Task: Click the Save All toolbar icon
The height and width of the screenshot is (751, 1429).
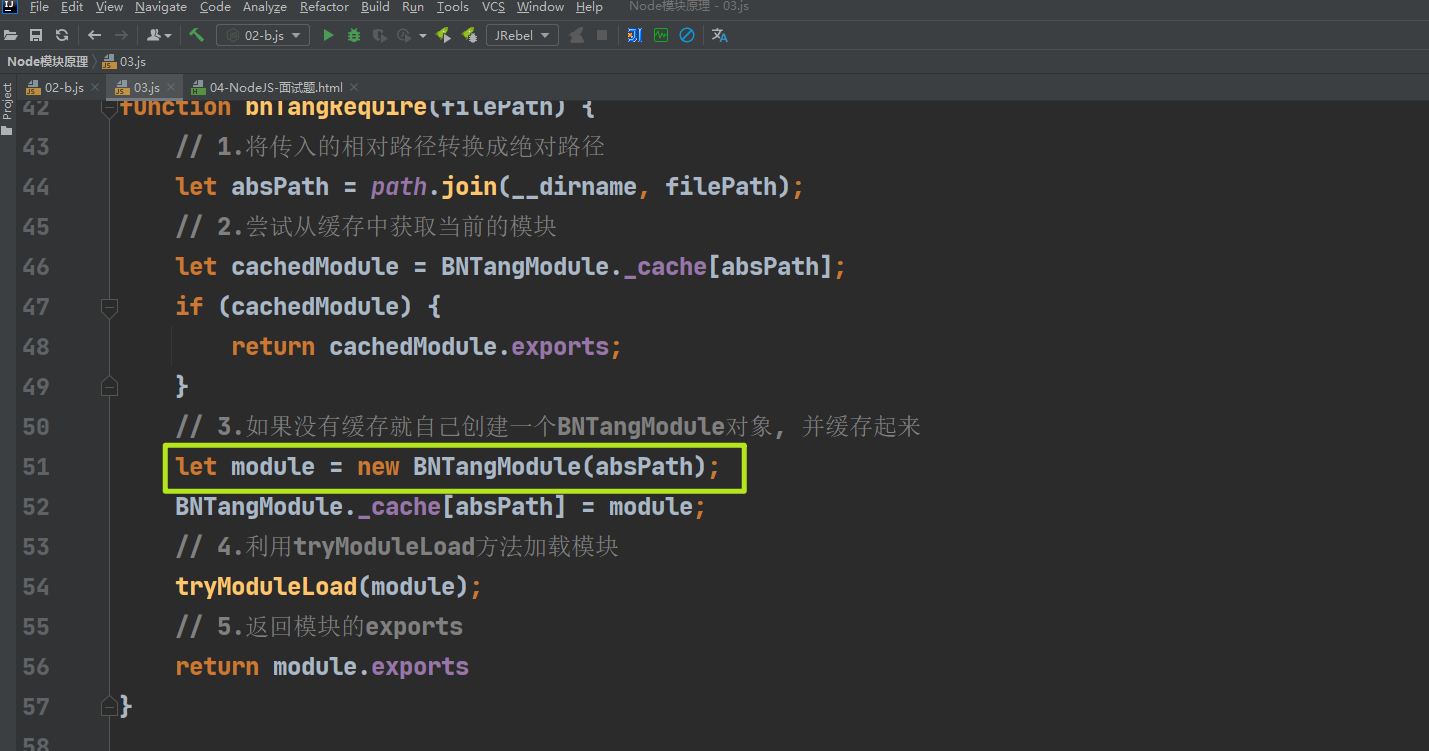Action: (36, 35)
